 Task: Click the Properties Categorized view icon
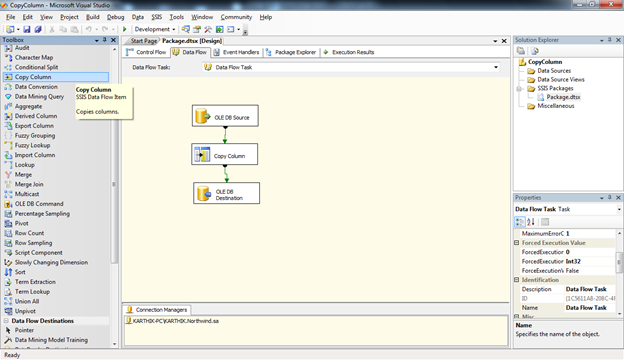coord(520,222)
